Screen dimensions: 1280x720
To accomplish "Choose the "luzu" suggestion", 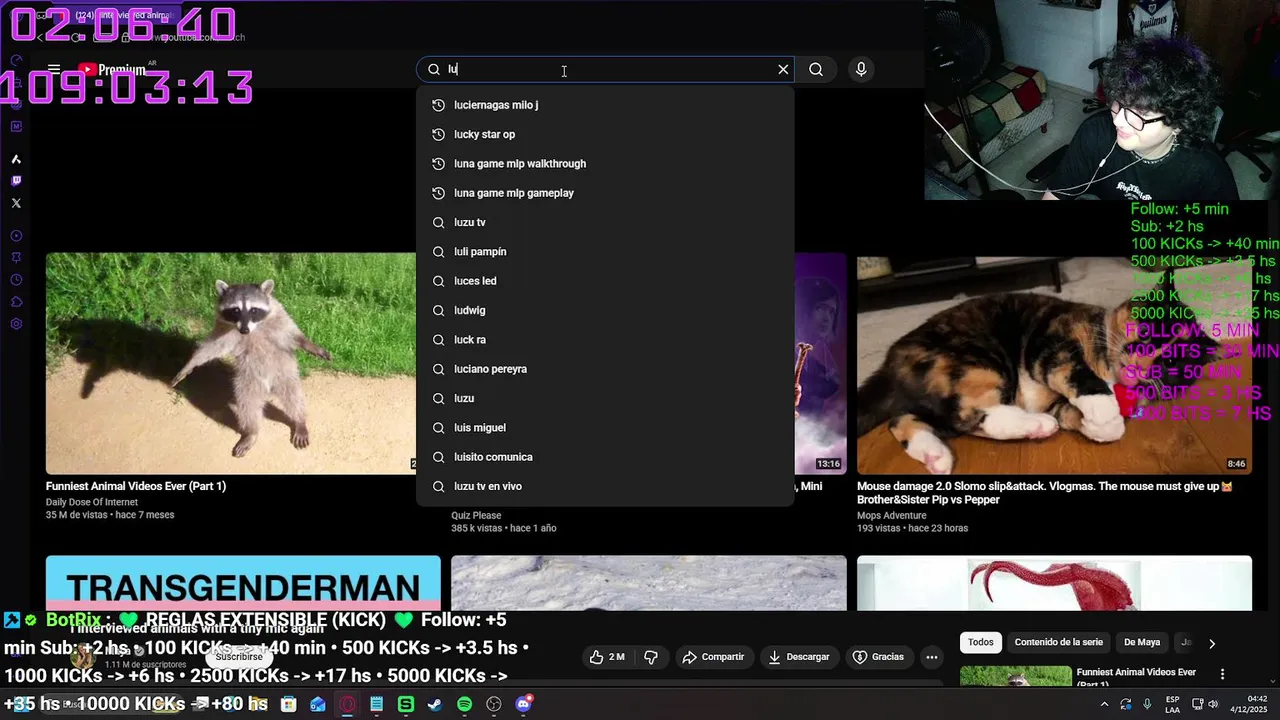I will coord(605,398).
